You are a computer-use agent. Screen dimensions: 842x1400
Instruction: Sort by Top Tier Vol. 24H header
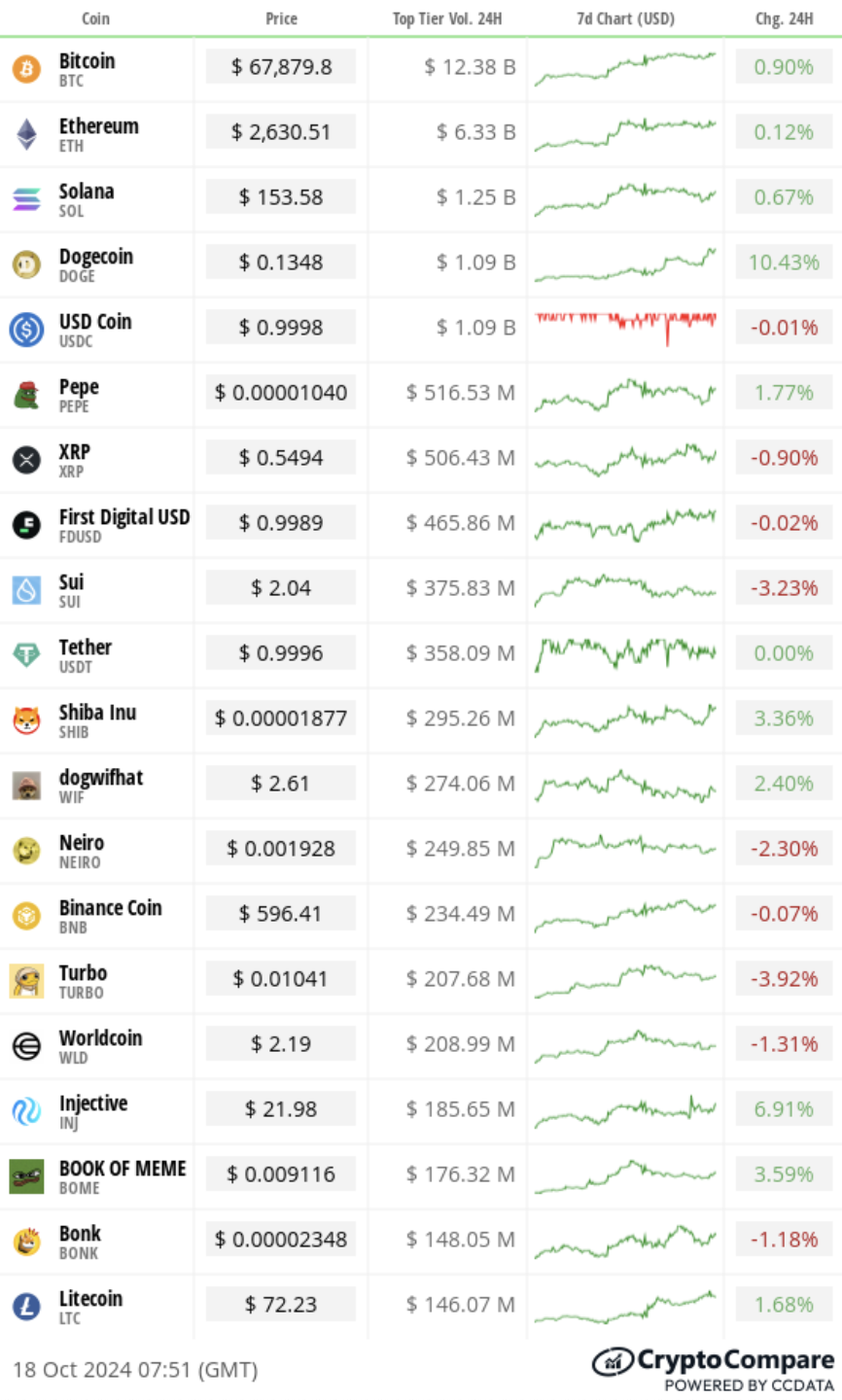(x=447, y=18)
